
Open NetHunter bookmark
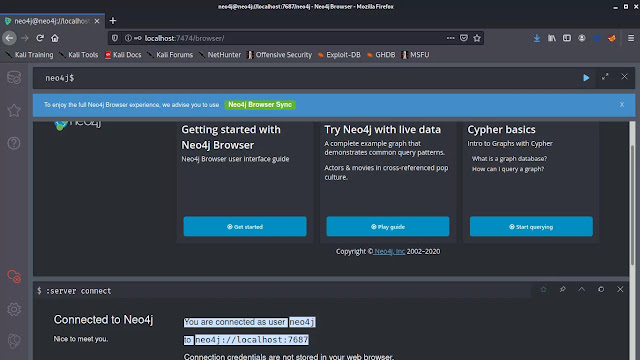220,55
